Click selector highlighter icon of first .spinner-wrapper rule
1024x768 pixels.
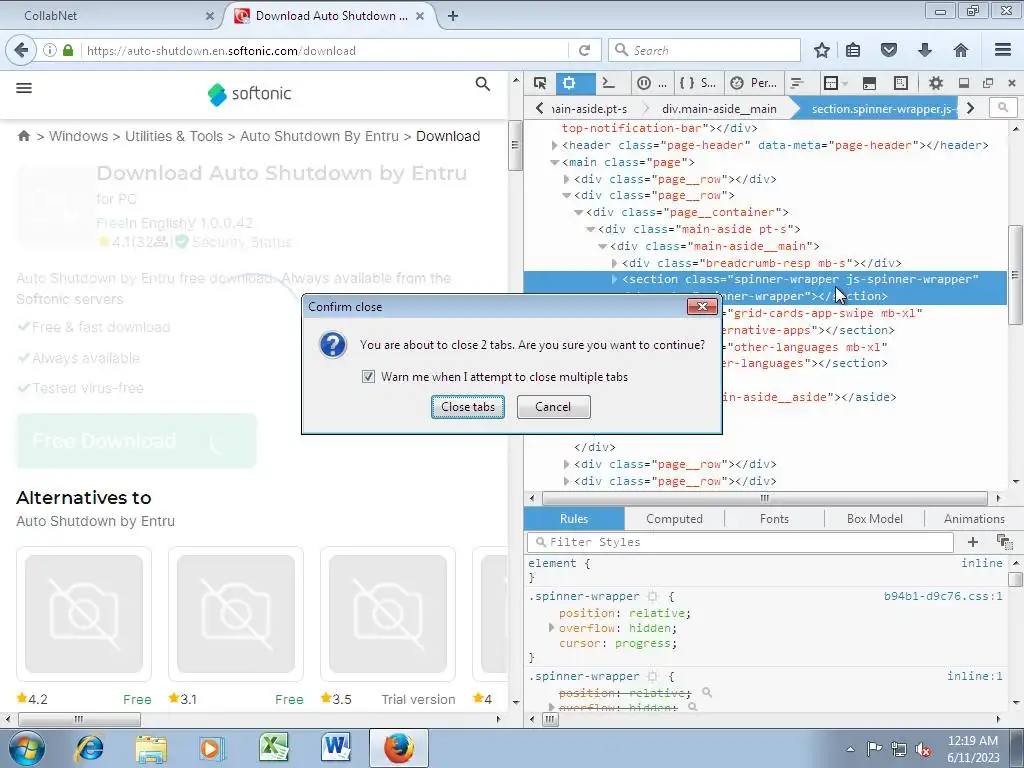pos(652,596)
